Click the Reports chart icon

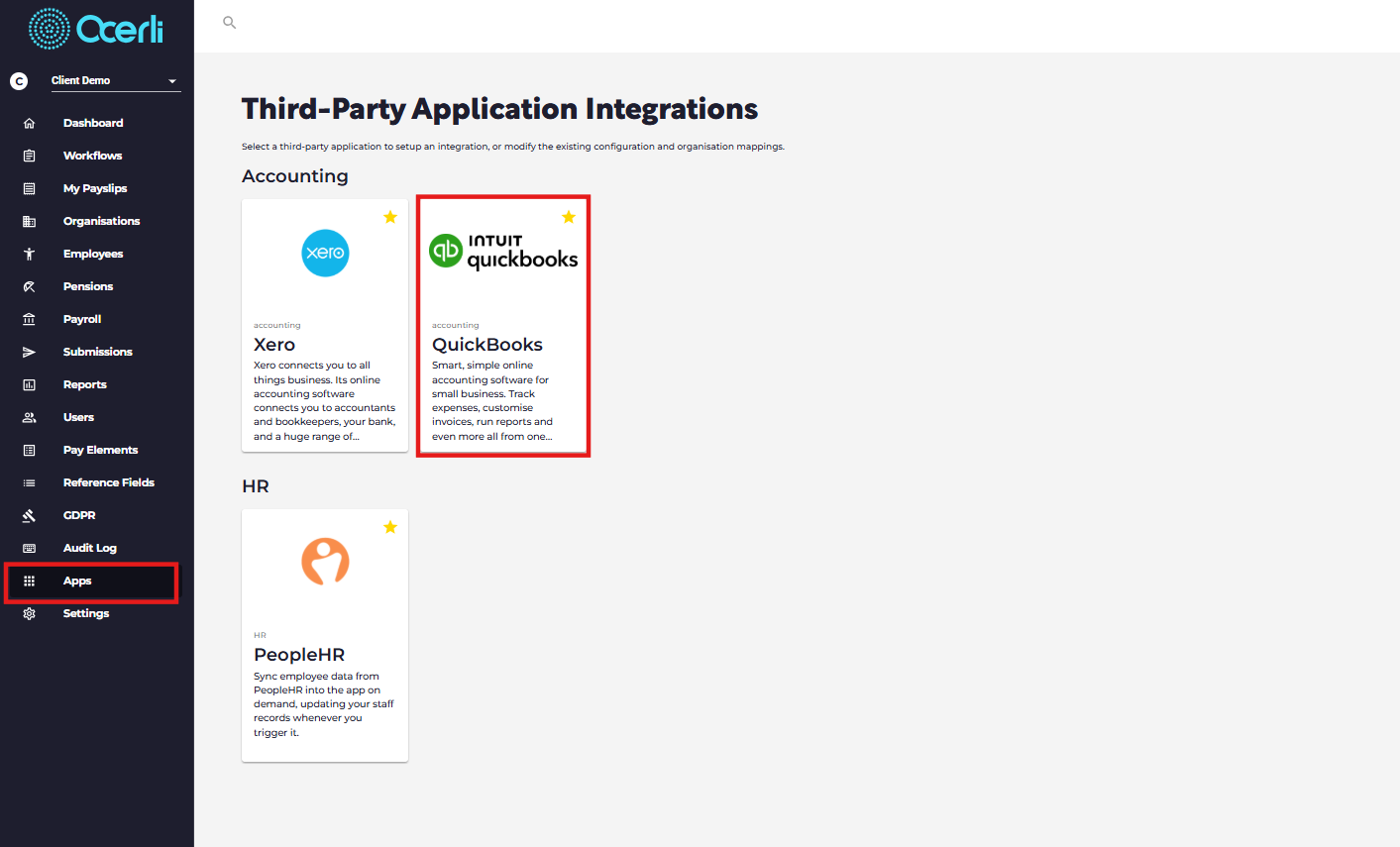coord(29,384)
